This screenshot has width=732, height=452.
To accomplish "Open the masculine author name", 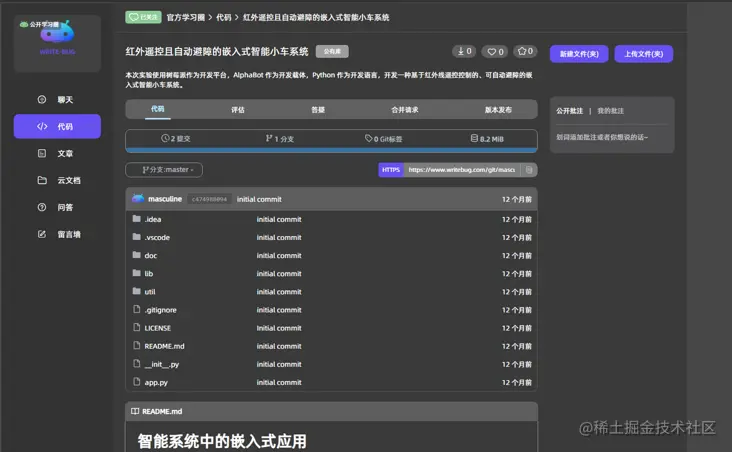I will click(165, 199).
